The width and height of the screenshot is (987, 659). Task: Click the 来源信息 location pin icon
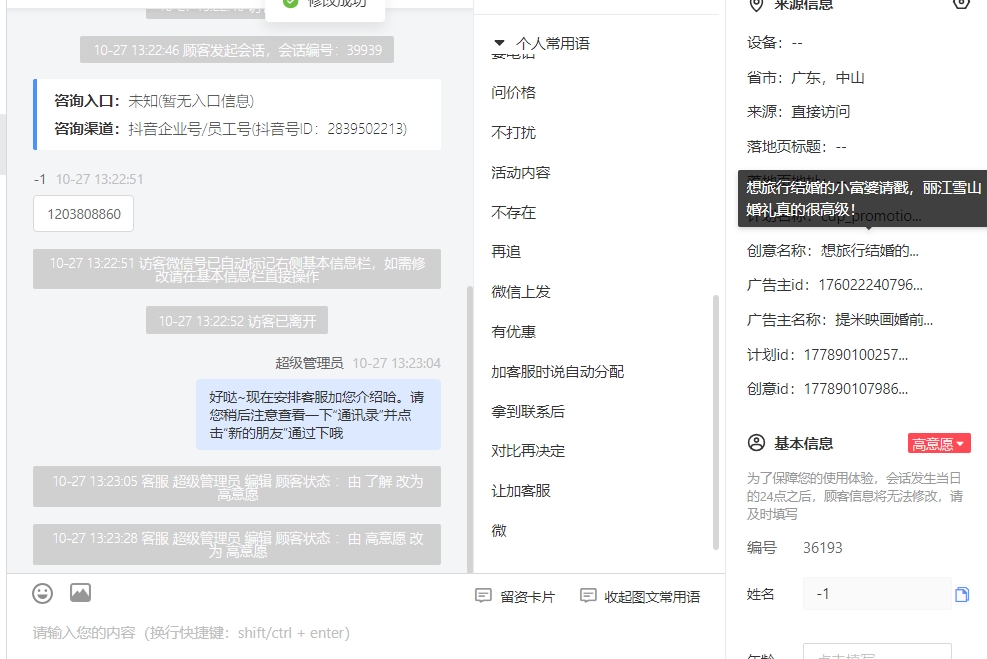pyautogui.click(x=756, y=5)
